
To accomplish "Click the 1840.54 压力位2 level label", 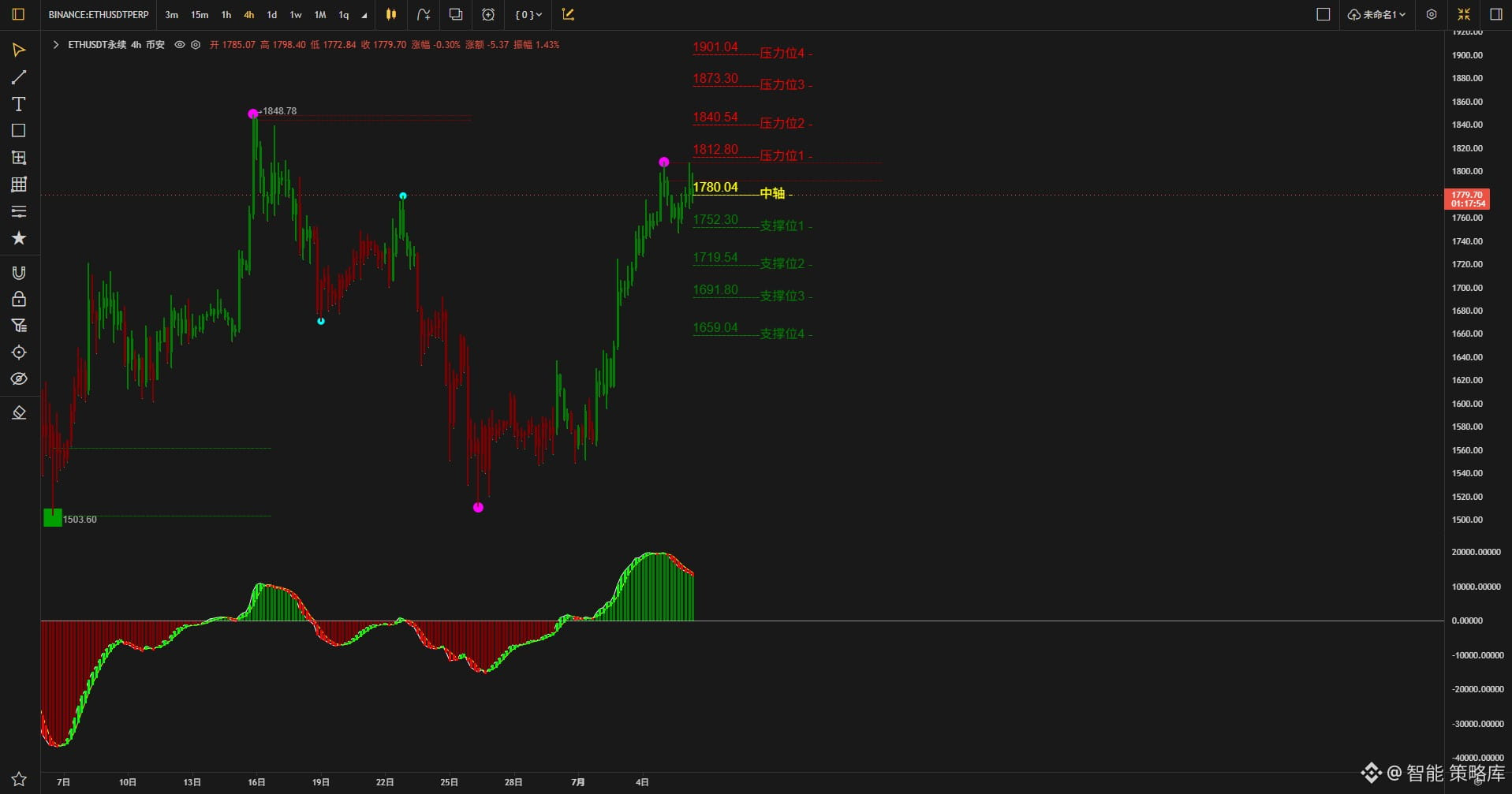I will 752,120.
